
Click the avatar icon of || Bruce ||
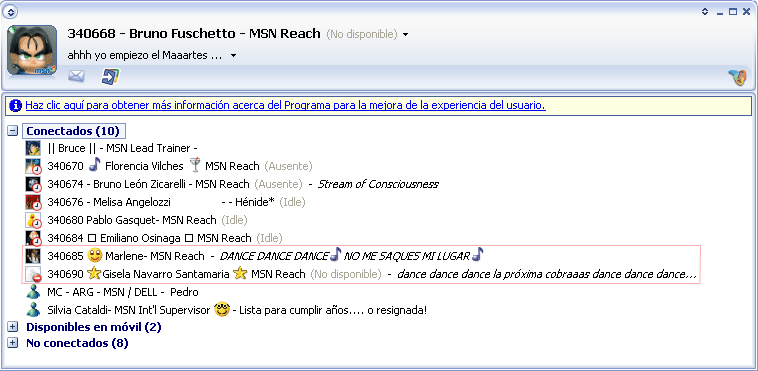click(33, 148)
